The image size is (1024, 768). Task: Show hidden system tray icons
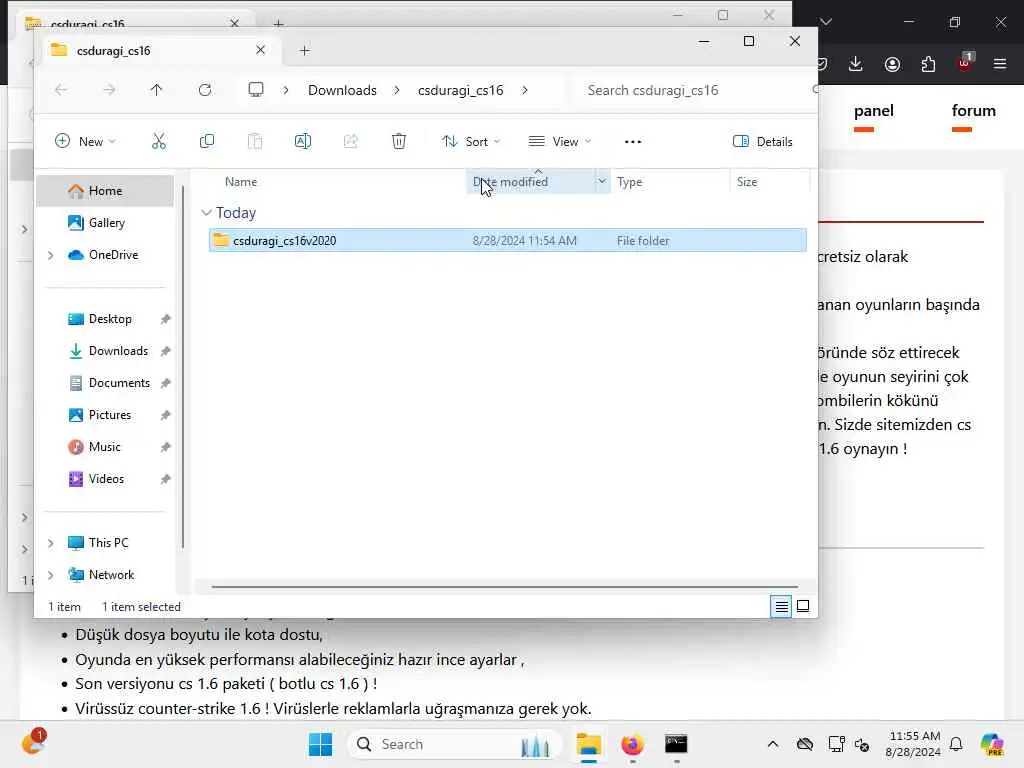tap(773, 744)
